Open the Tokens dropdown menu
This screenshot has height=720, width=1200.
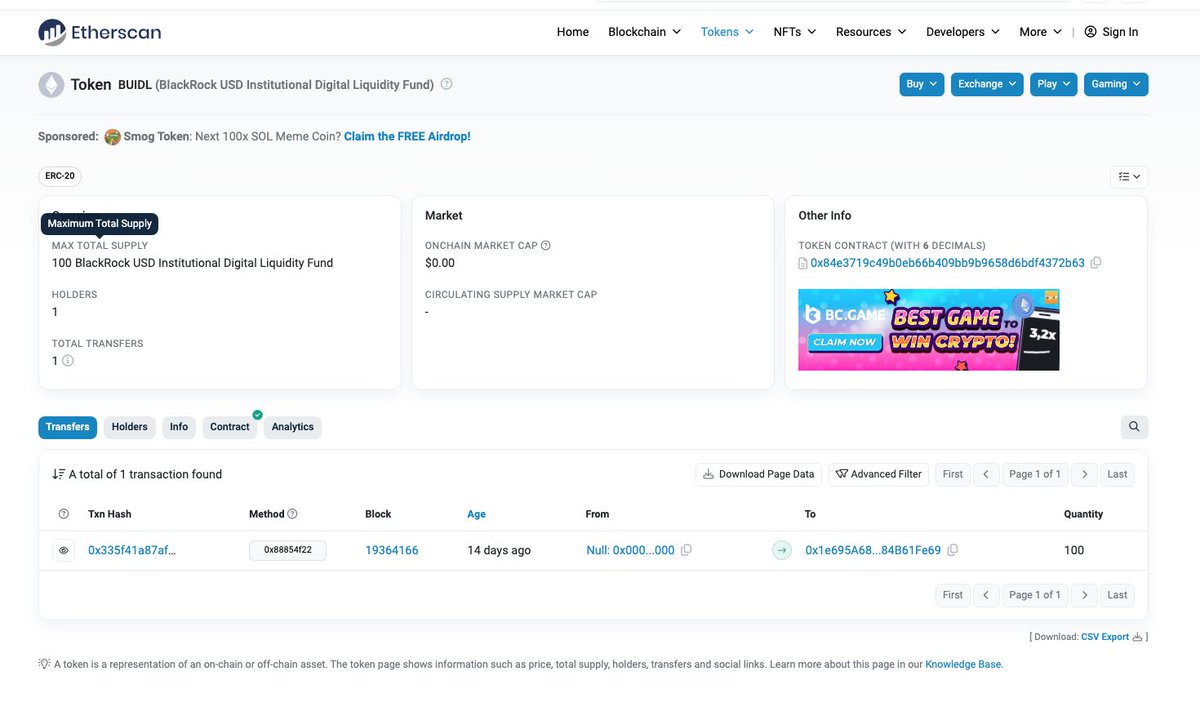coord(727,32)
